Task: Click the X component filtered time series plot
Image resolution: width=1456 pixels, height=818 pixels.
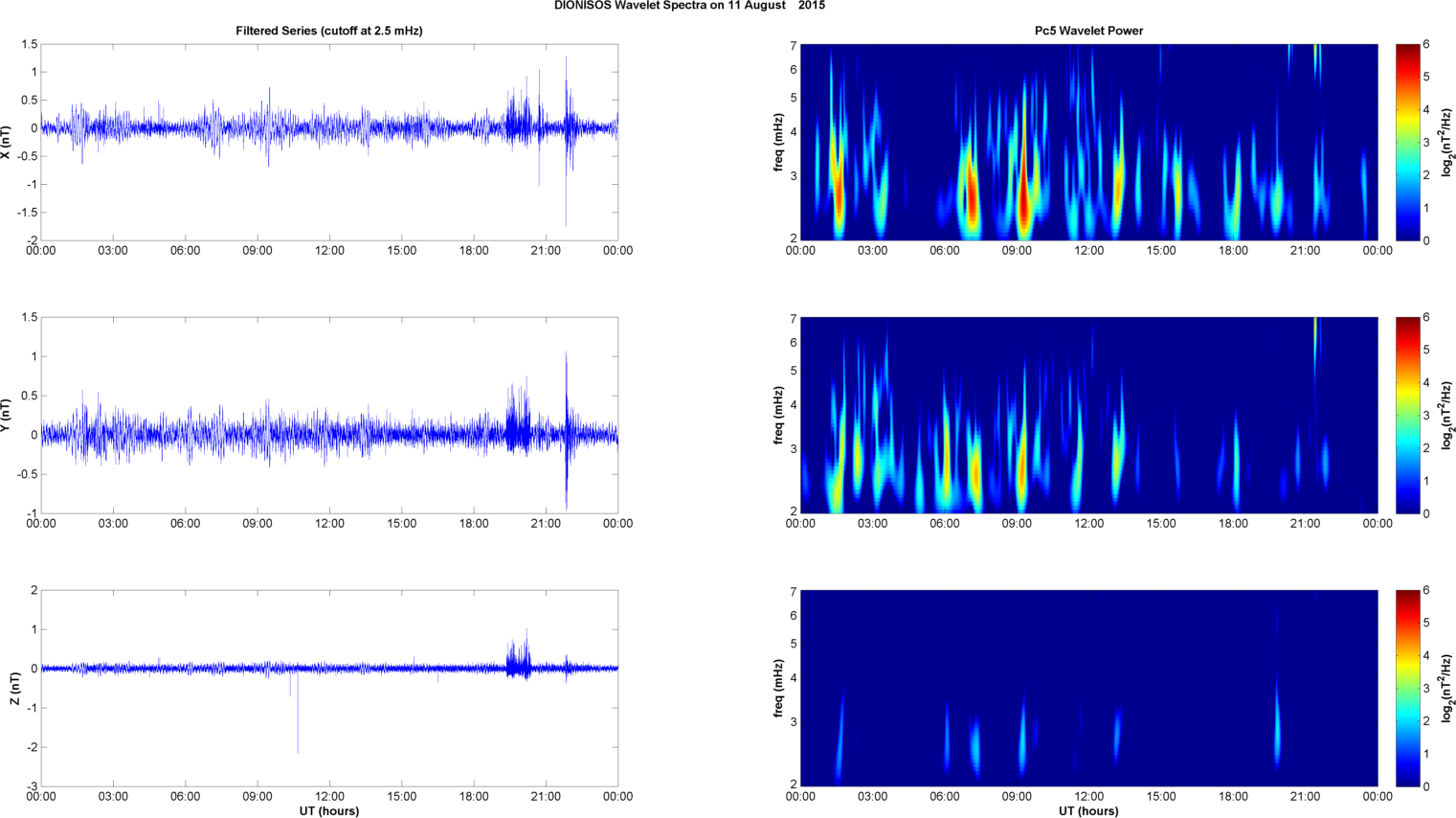Action: [x=329, y=142]
